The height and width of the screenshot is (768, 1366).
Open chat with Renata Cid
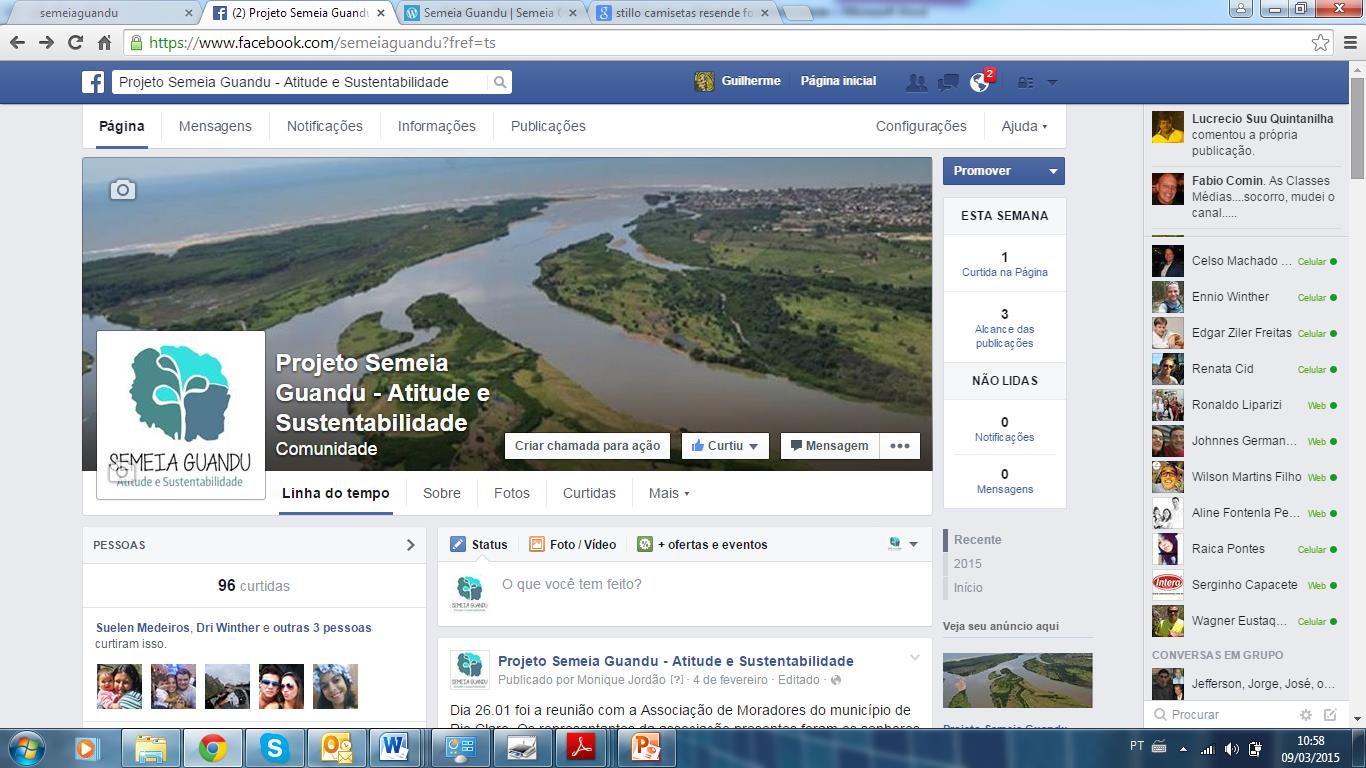coord(1245,369)
